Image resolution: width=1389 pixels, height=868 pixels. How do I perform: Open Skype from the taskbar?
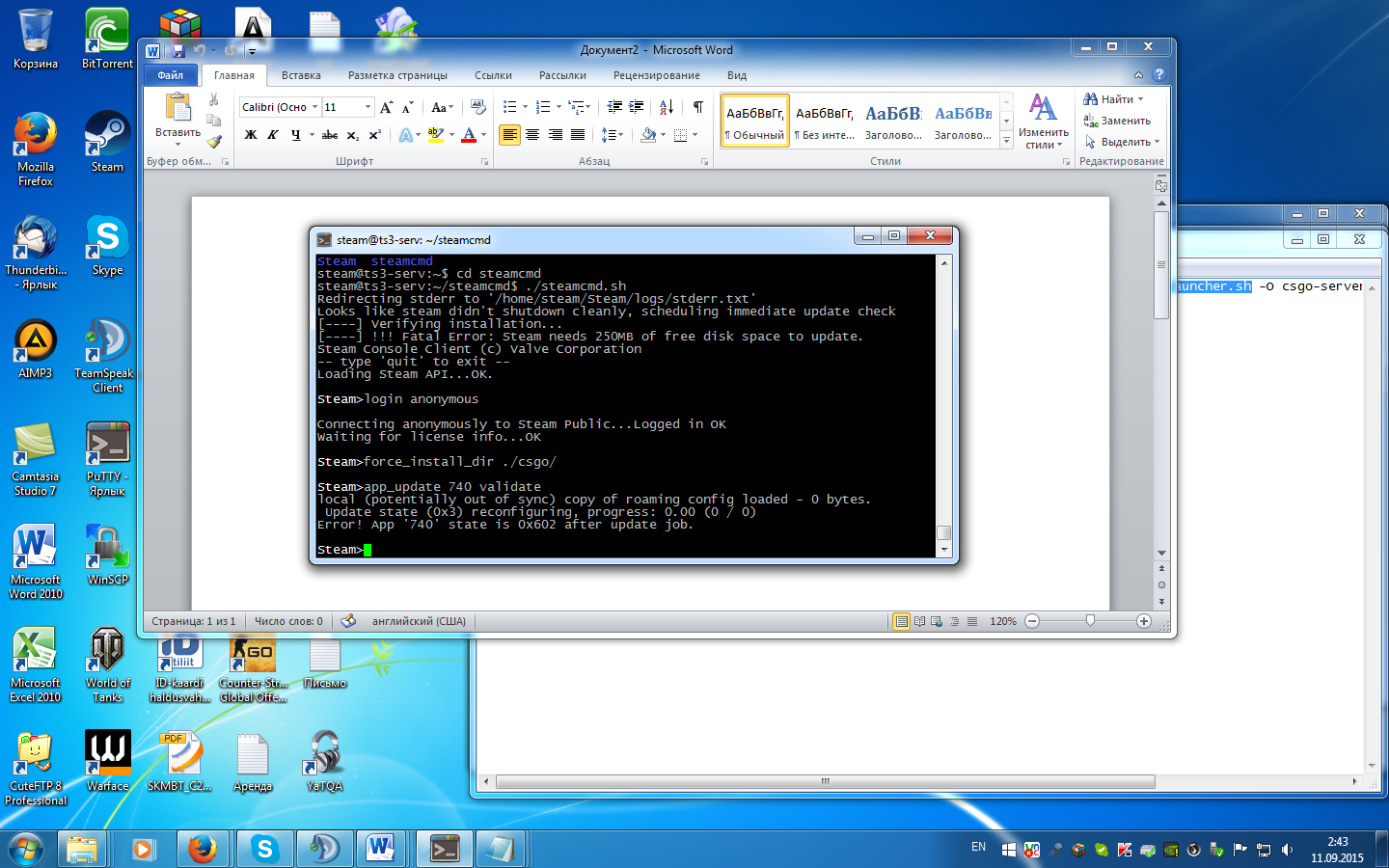pos(264,849)
